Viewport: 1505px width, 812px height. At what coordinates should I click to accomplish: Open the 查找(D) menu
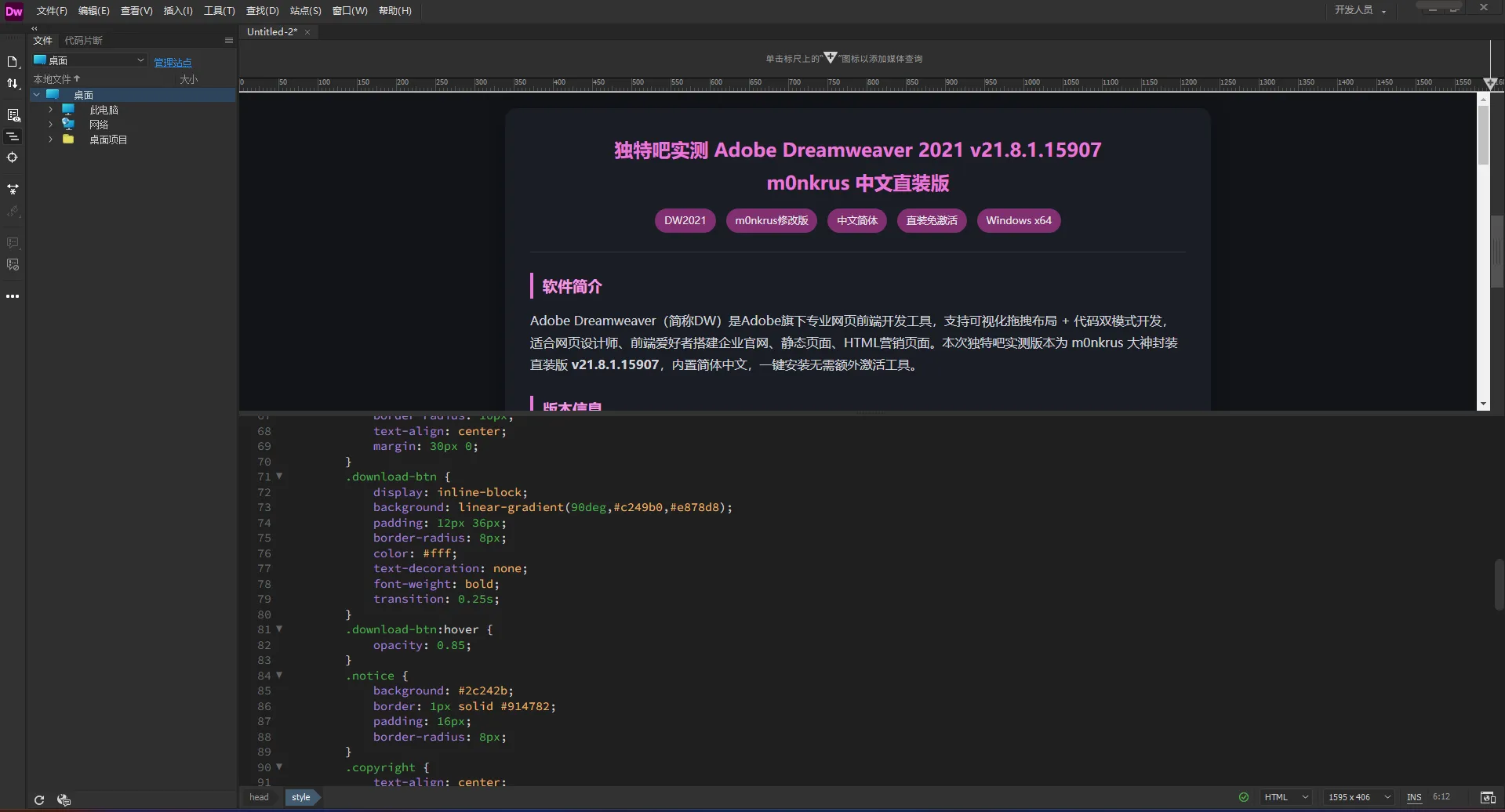(x=262, y=11)
